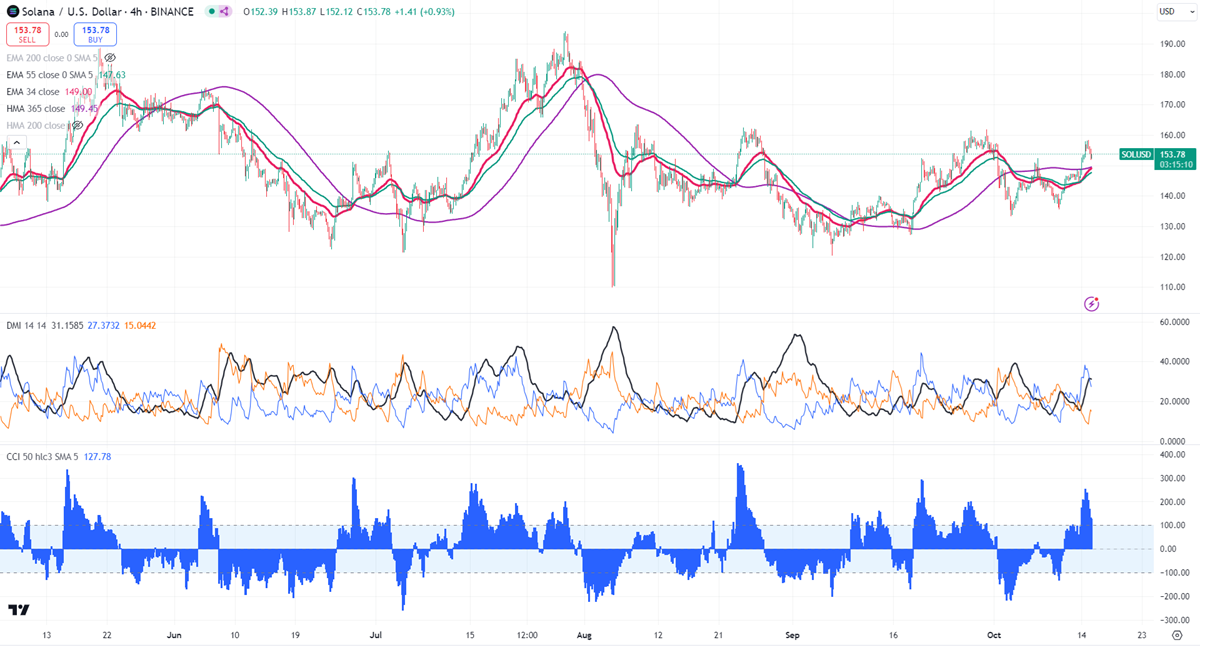Click the Oct label on time axis
This screenshot has height=648, width=1210.
(994, 635)
